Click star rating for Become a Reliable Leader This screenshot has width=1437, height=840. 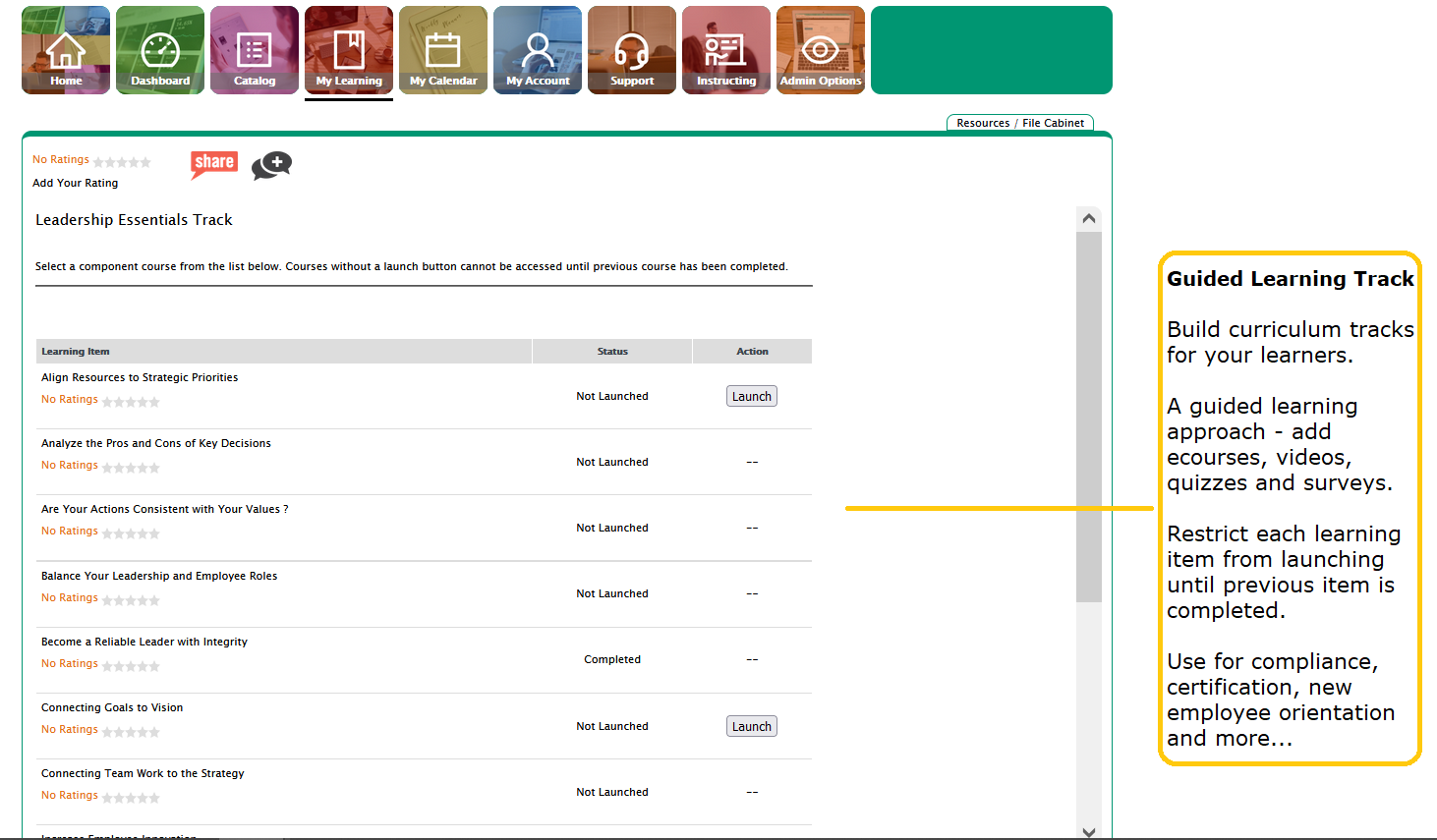pyautogui.click(x=131, y=666)
